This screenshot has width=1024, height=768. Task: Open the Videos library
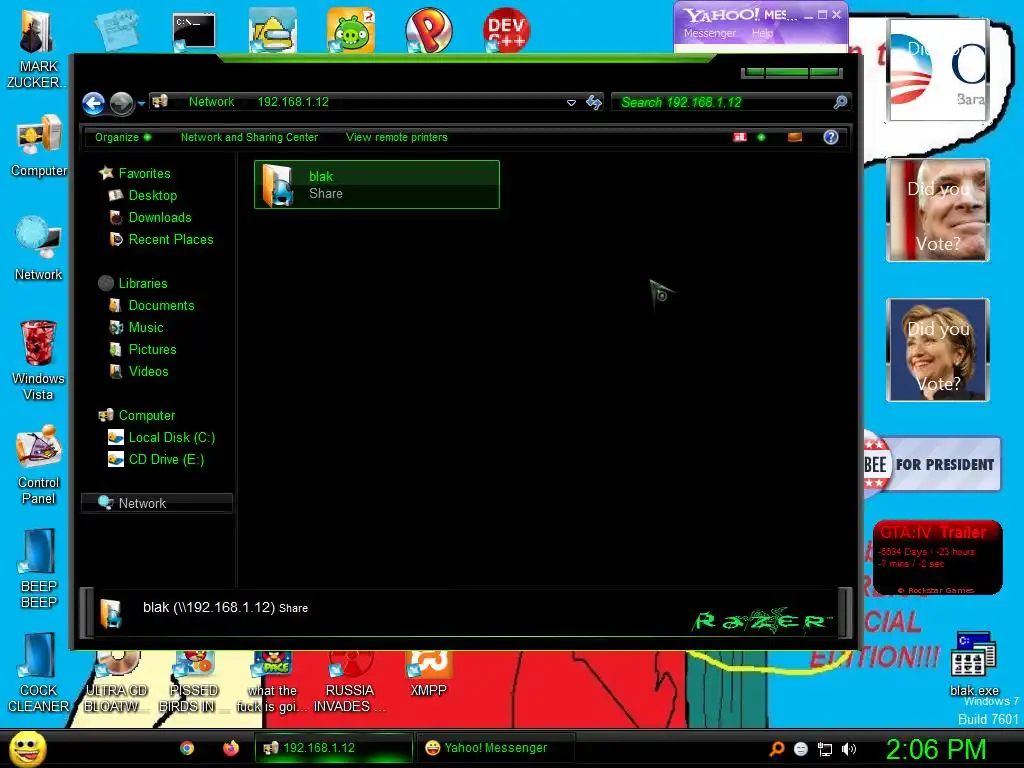148,372
